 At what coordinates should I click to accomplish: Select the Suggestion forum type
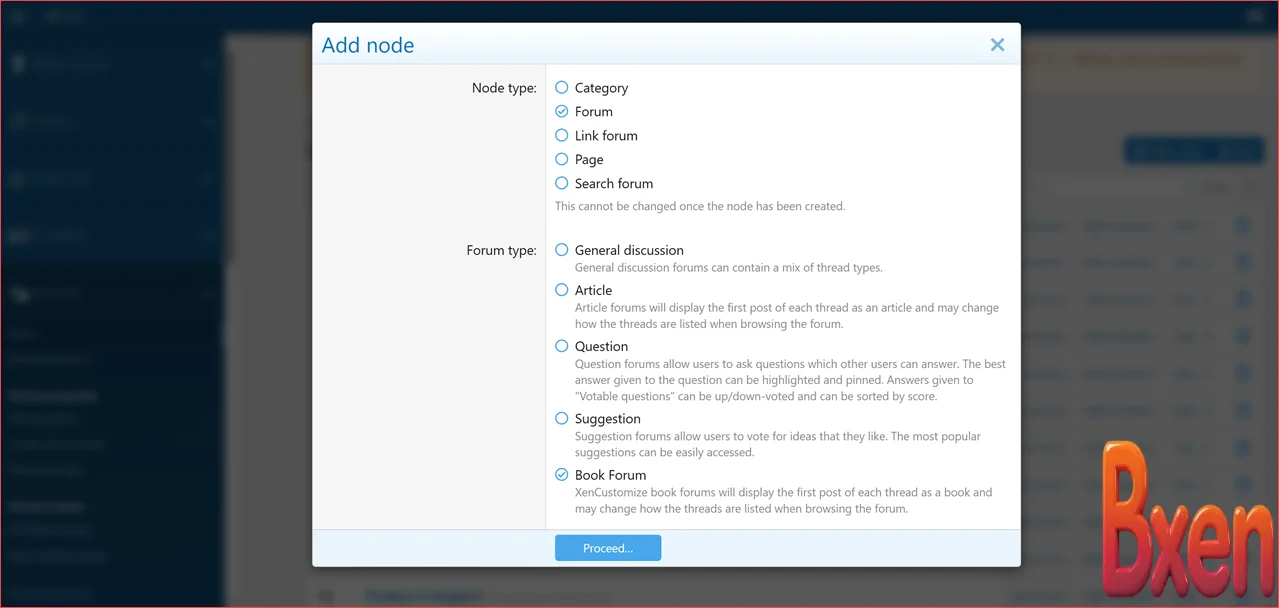click(x=562, y=419)
